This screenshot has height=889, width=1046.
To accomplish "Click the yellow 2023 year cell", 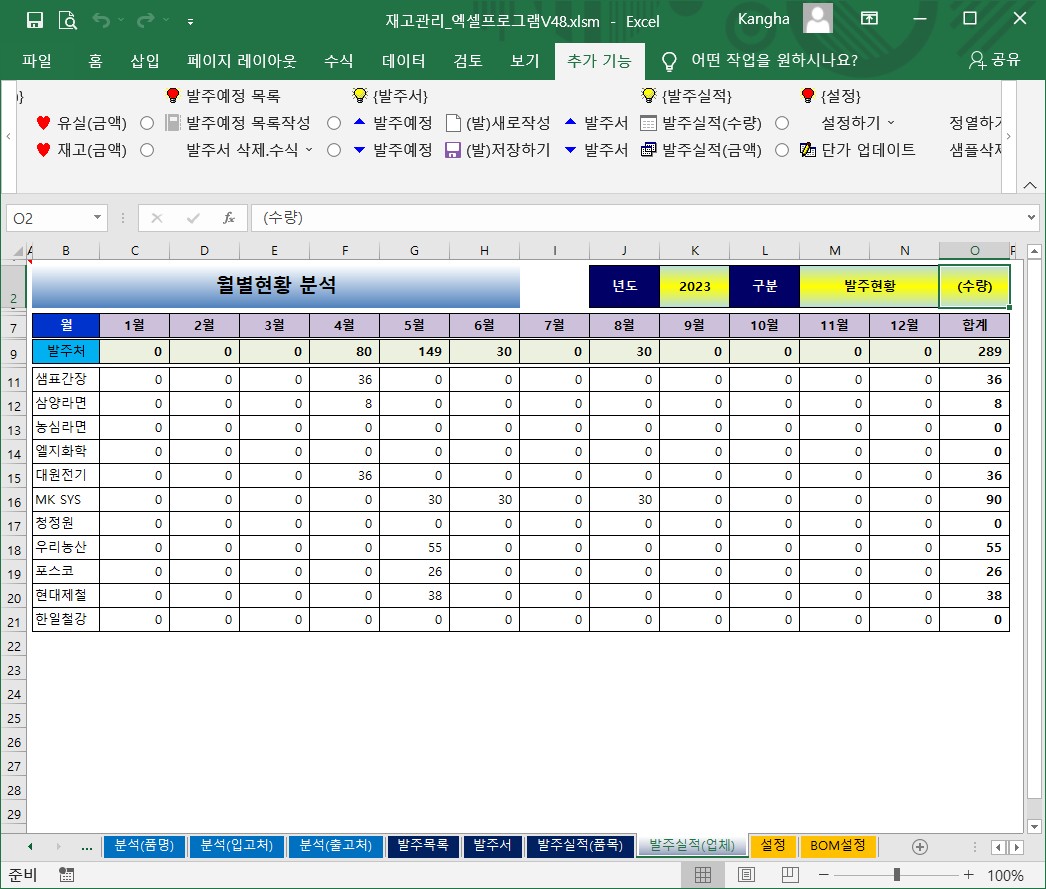I will 694,286.
